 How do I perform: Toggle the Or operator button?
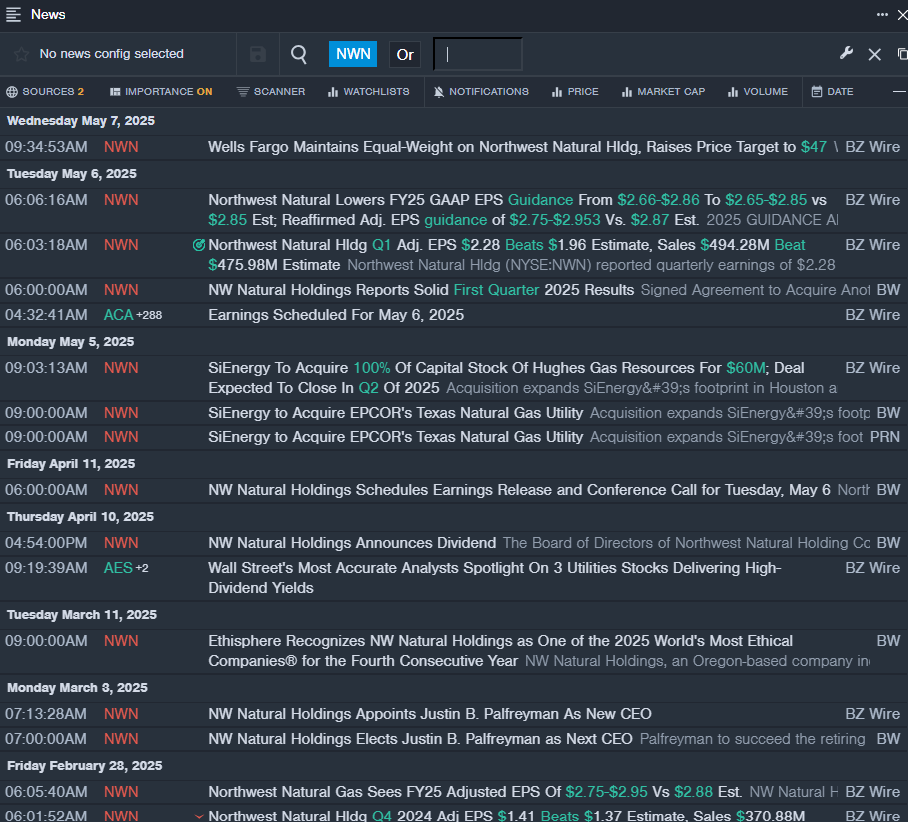tap(405, 54)
